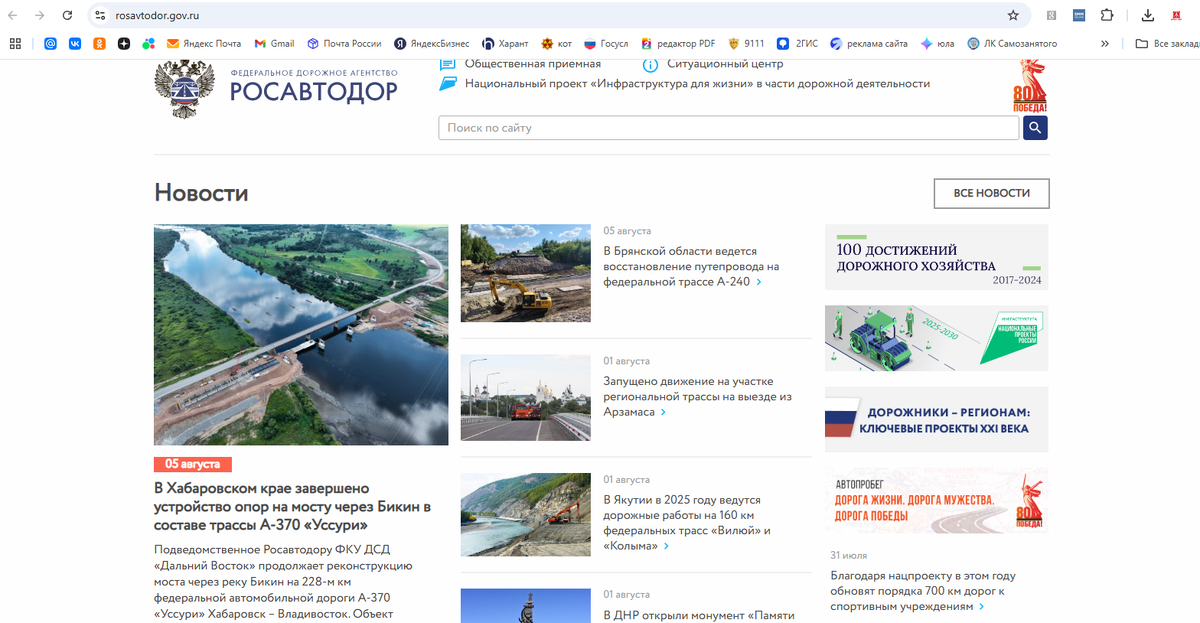Open the 2ГИС bookmark
This screenshot has width=1200, height=623.
(x=800, y=43)
